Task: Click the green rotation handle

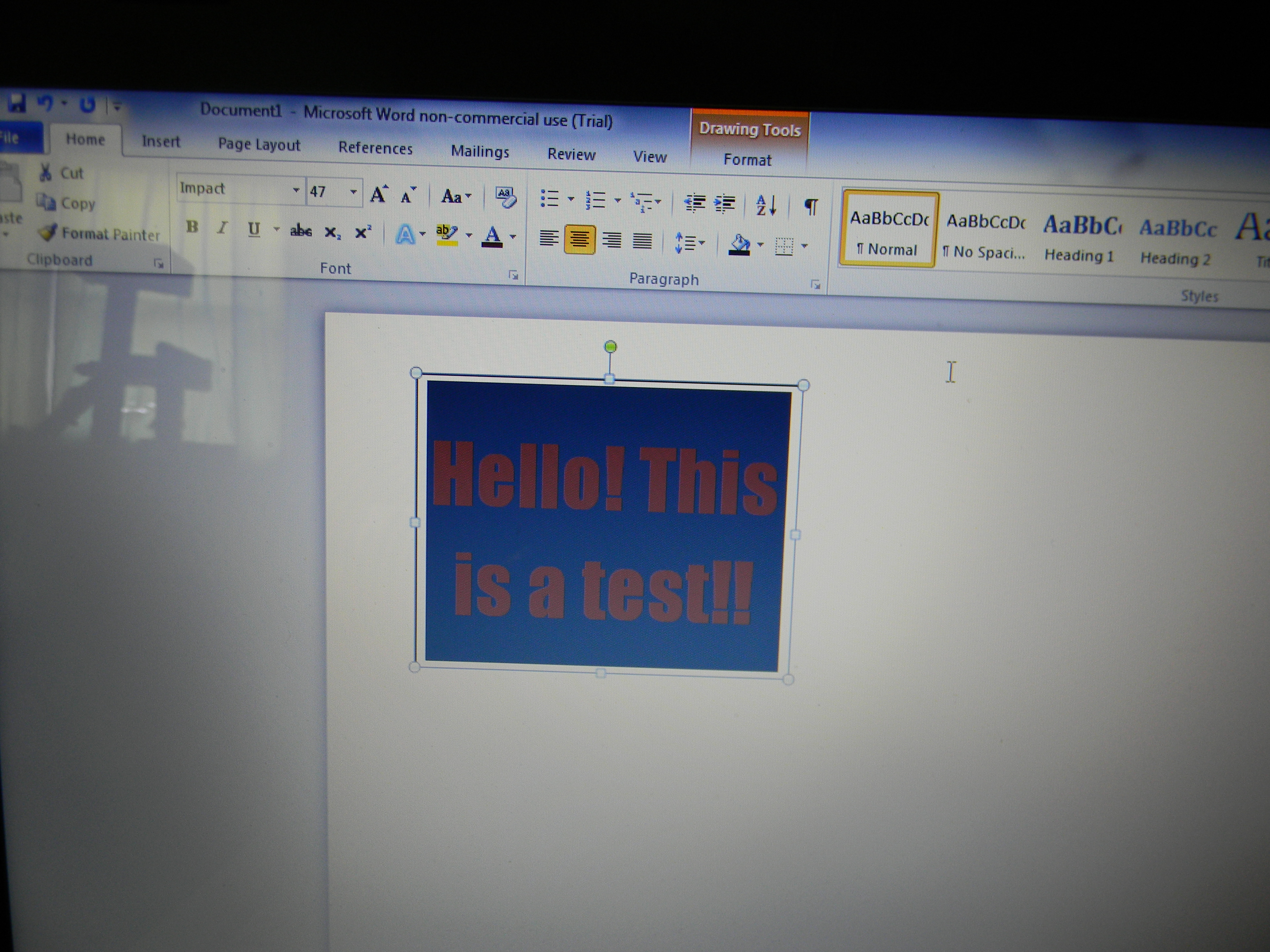Action: point(611,347)
